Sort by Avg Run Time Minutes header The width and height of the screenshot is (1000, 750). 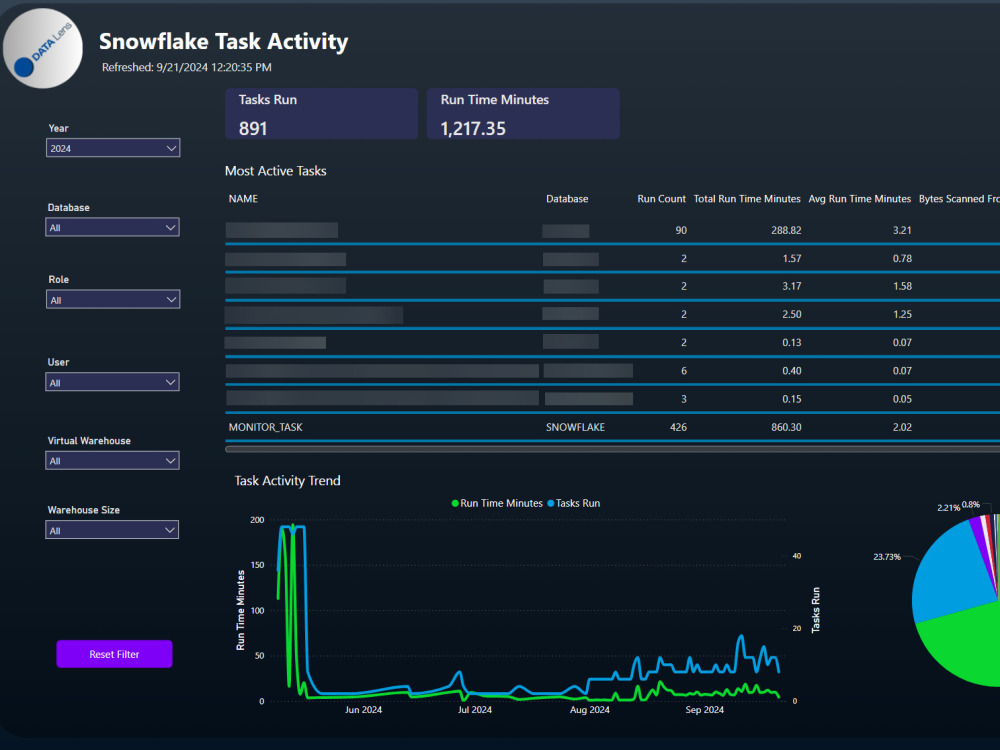pos(860,199)
